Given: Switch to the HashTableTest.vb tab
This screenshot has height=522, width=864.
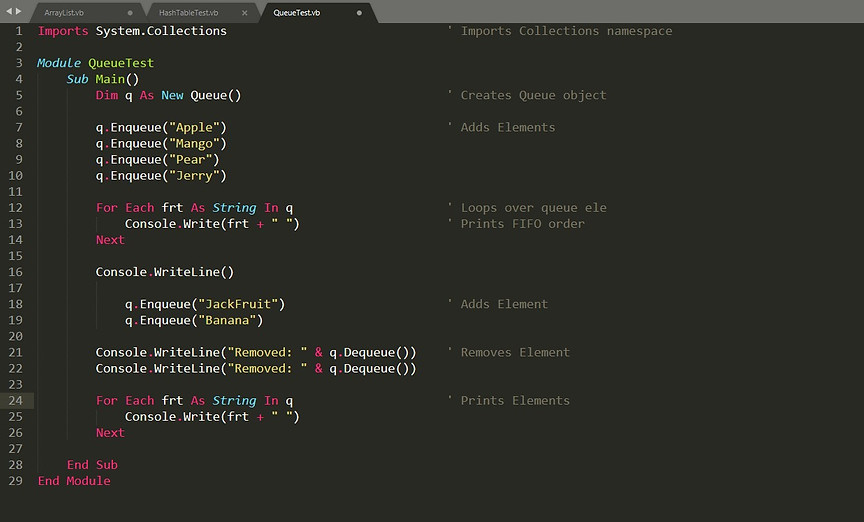Looking at the screenshot, I should click(x=188, y=13).
